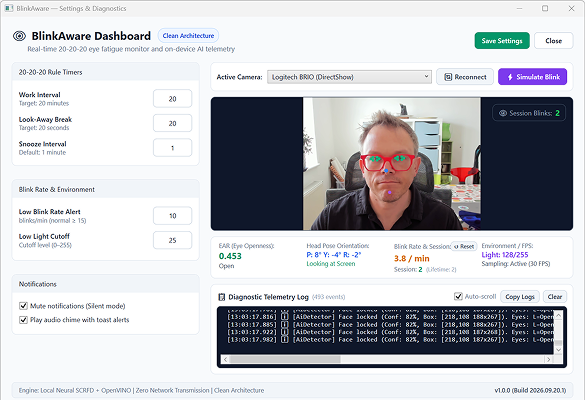
Task: Trigger the Simulate Blink button
Action: (x=532, y=77)
